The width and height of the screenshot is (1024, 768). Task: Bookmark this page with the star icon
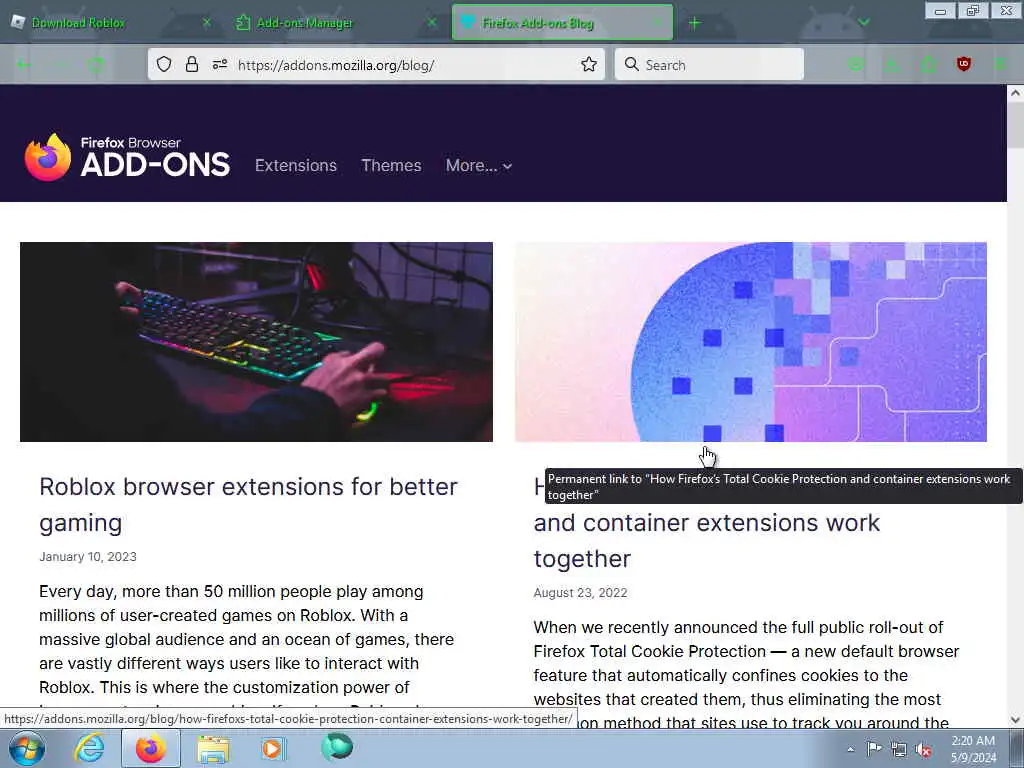(x=588, y=64)
